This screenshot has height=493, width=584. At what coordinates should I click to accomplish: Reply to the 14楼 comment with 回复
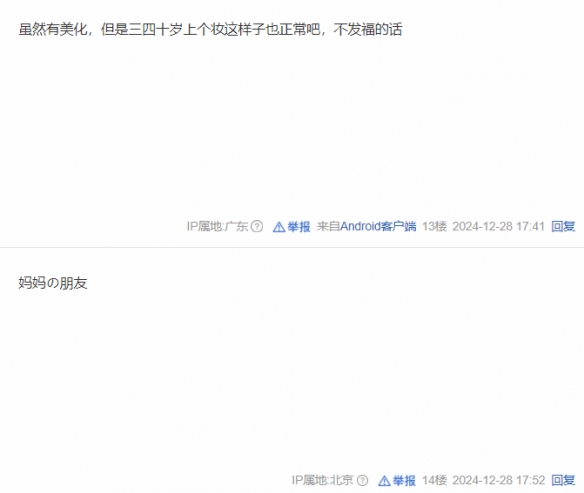[x=563, y=480]
